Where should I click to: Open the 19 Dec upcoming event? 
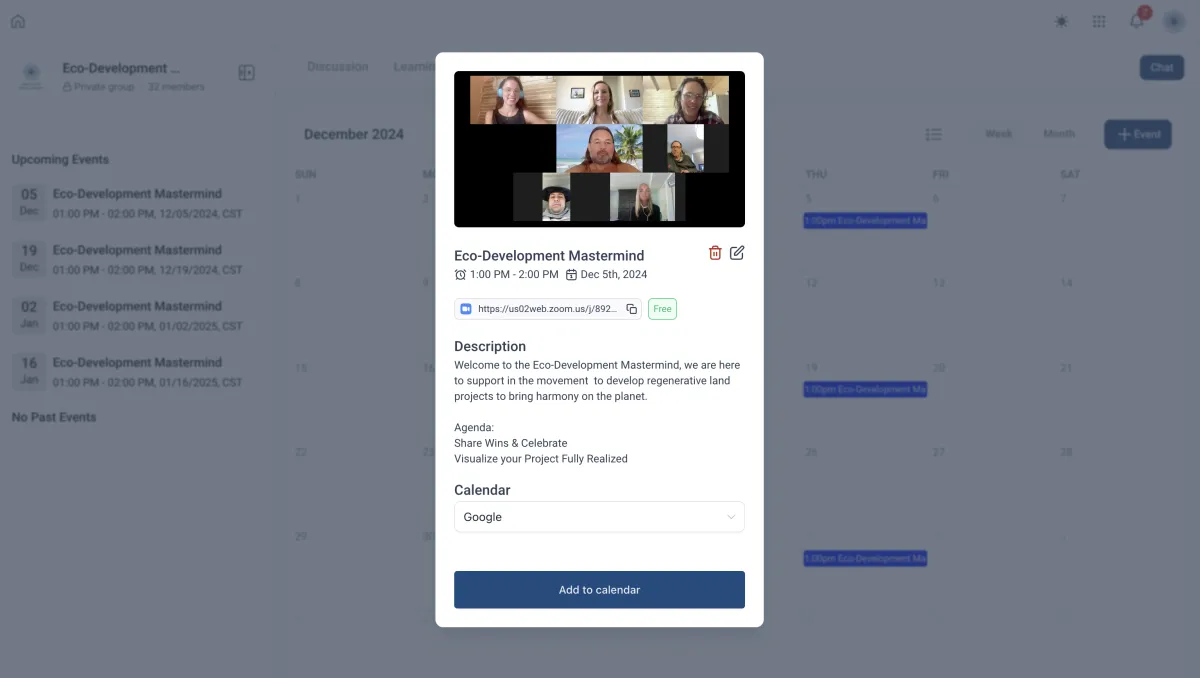point(128,258)
